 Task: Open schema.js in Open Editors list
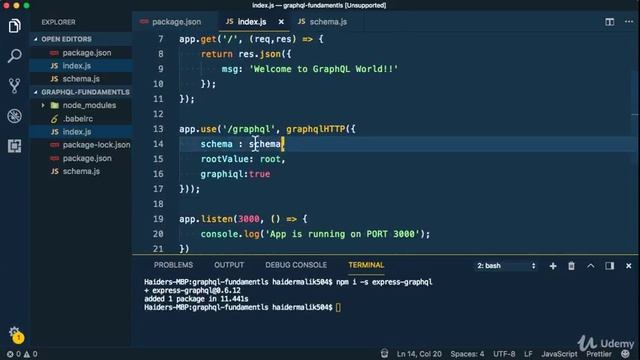(81, 79)
